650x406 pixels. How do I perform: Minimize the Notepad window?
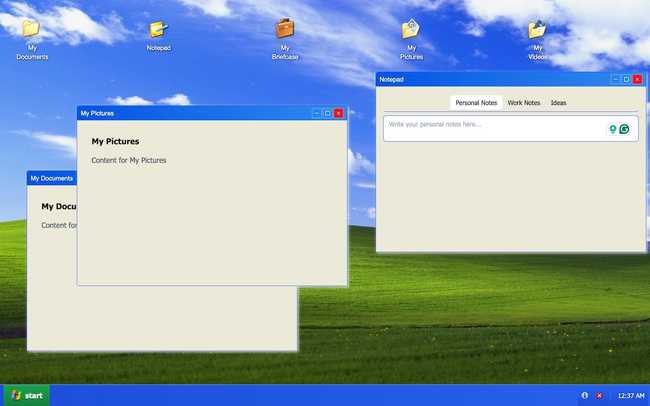point(615,79)
